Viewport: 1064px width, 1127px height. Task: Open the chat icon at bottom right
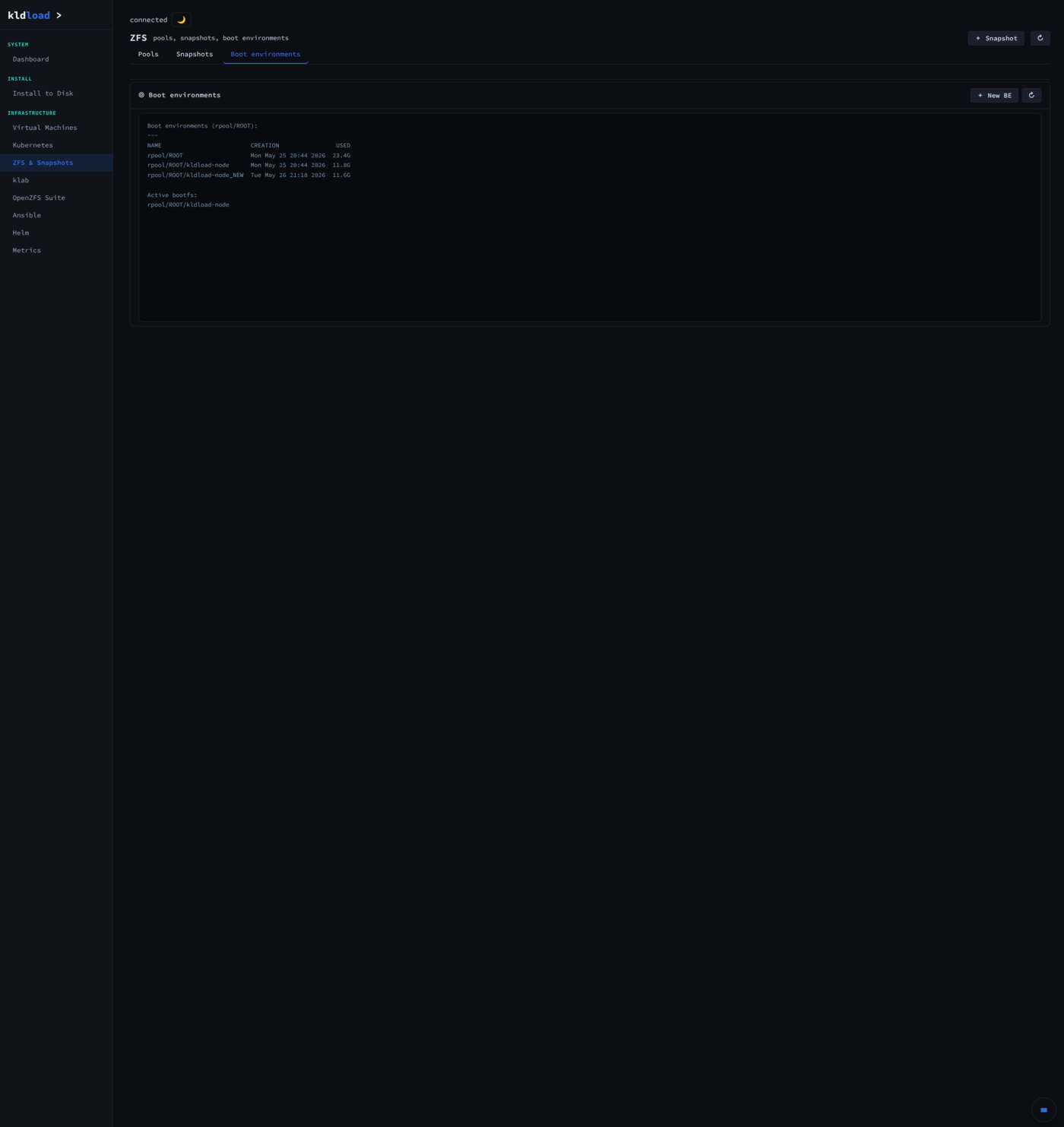pyautogui.click(x=1043, y=1110)
